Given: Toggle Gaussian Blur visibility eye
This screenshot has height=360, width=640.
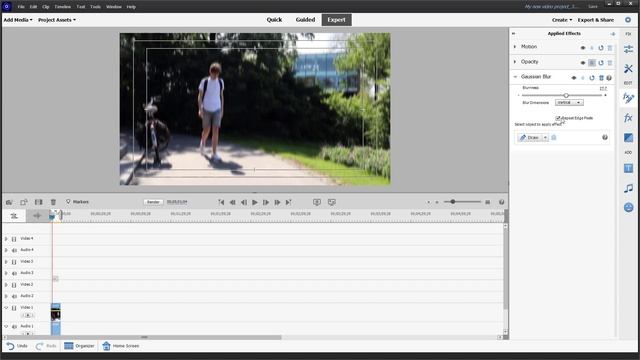Looking at the screenshot, I should [574, 78].
